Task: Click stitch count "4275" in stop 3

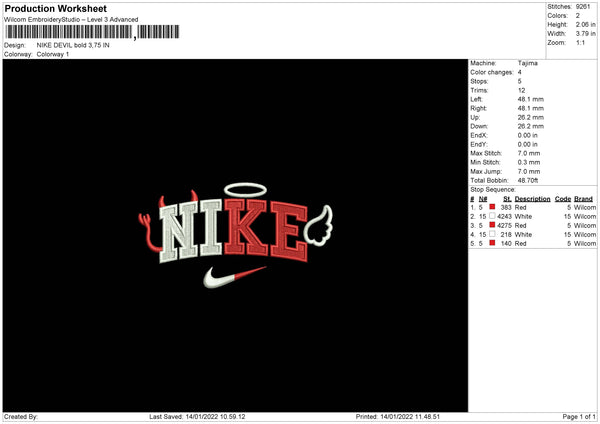Action: pos(504,225)
